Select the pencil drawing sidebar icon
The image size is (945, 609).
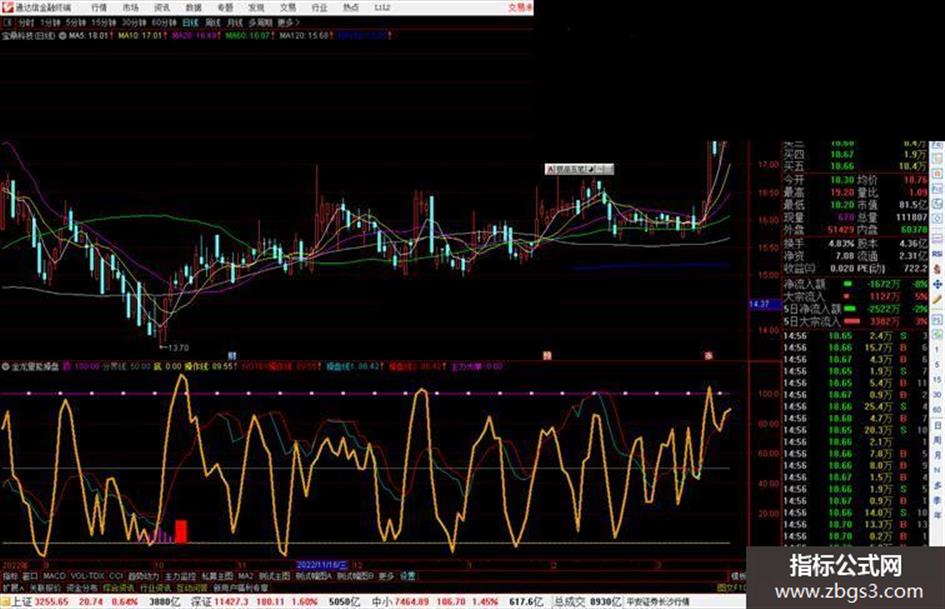pos(937,299)
